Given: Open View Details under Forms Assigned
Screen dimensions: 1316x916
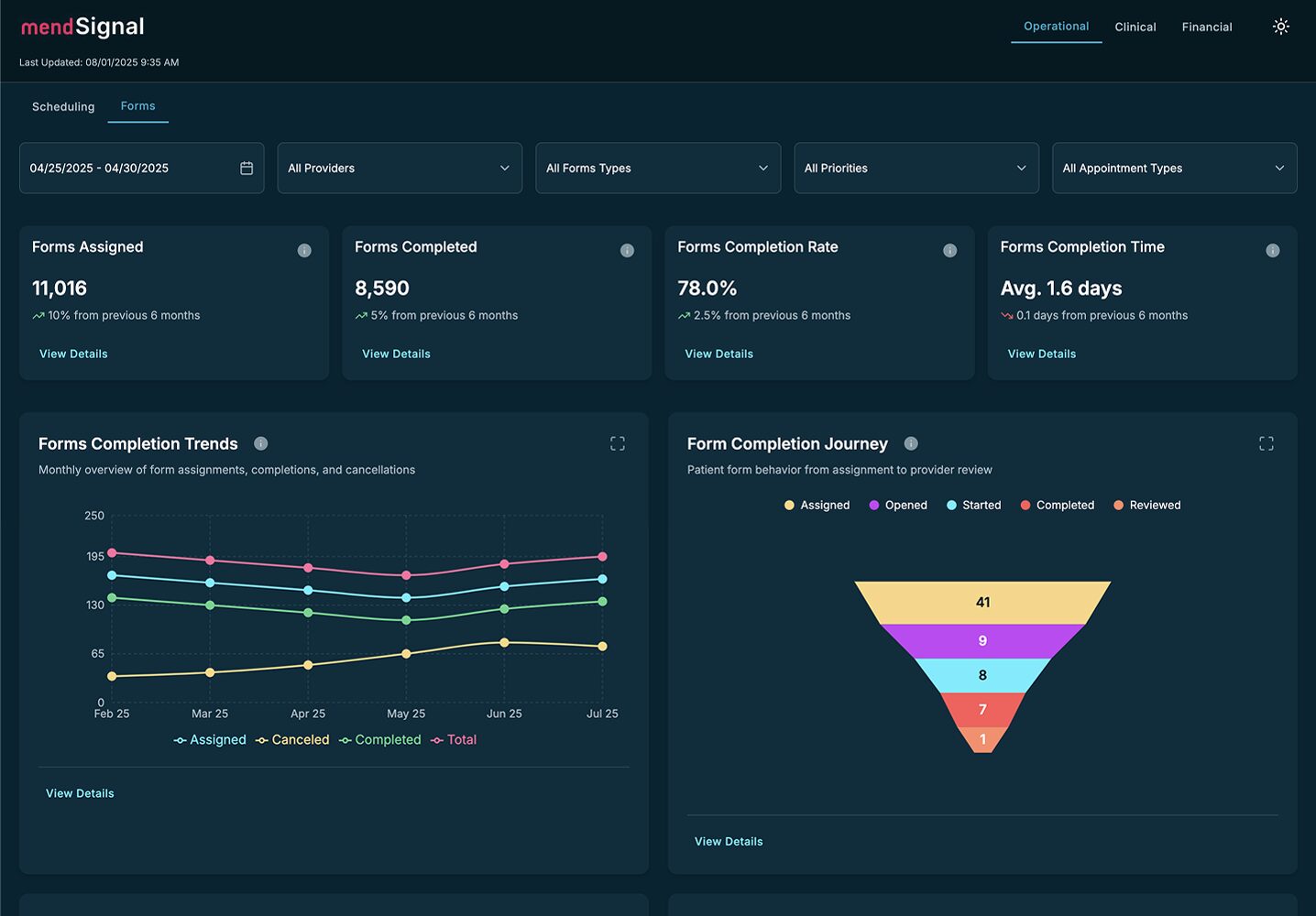Looking at the screenshot, I should point(73,354).
